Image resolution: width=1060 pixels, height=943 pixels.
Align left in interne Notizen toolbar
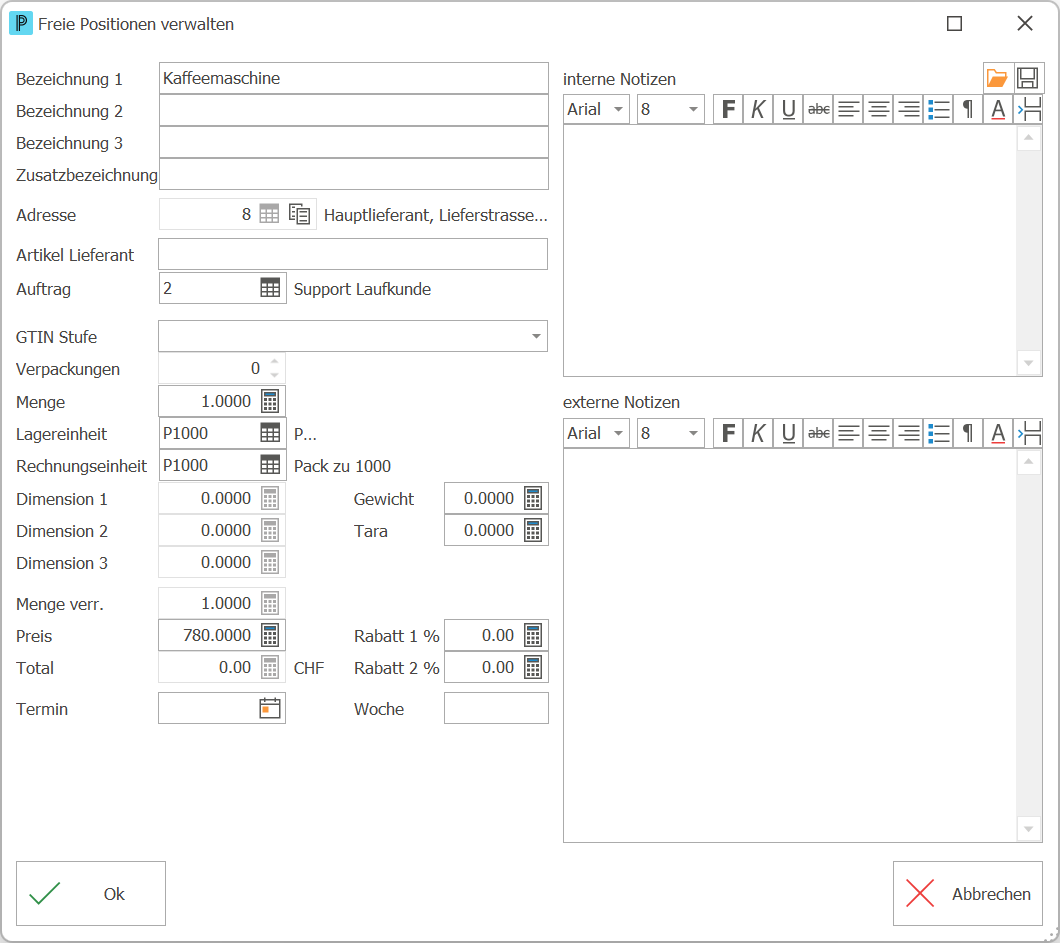click(848, 110)
